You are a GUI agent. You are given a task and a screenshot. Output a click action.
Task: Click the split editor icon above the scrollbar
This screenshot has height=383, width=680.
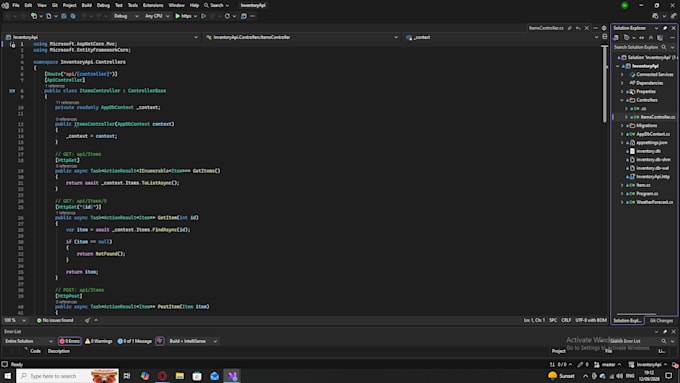[x=605, y=37]
